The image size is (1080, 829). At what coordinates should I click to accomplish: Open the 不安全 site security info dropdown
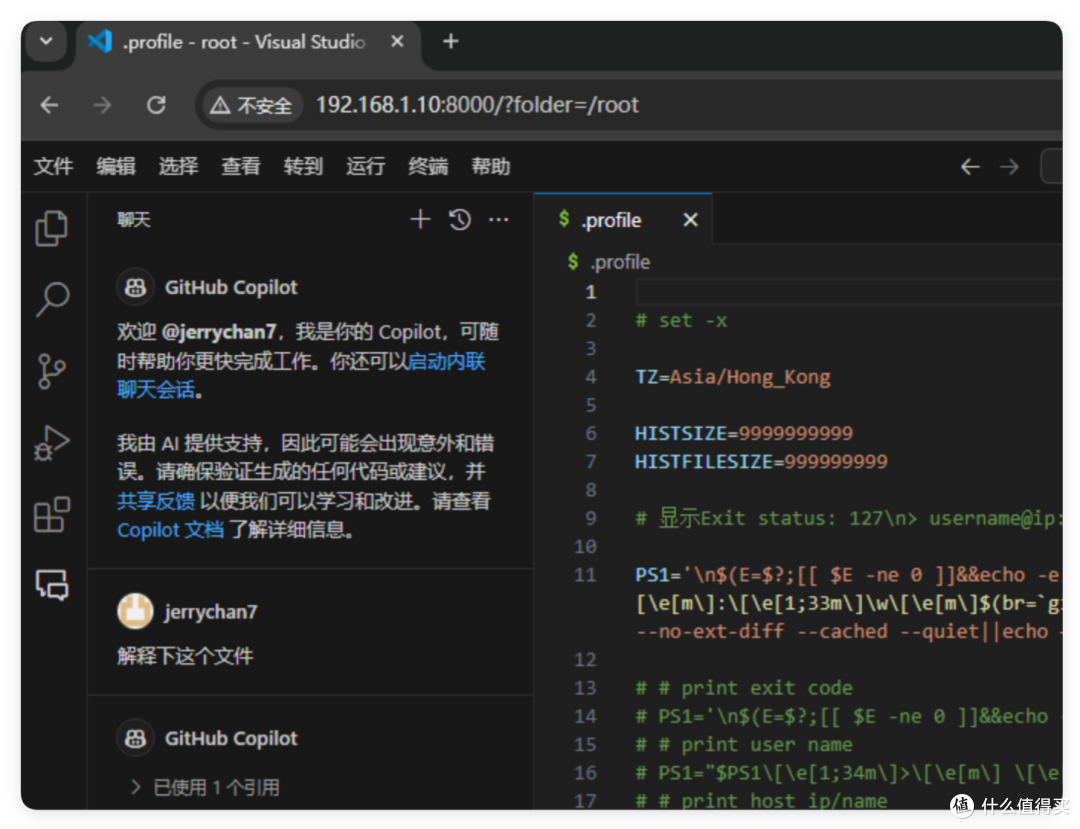pyautogui.click(x=252, y=105)
